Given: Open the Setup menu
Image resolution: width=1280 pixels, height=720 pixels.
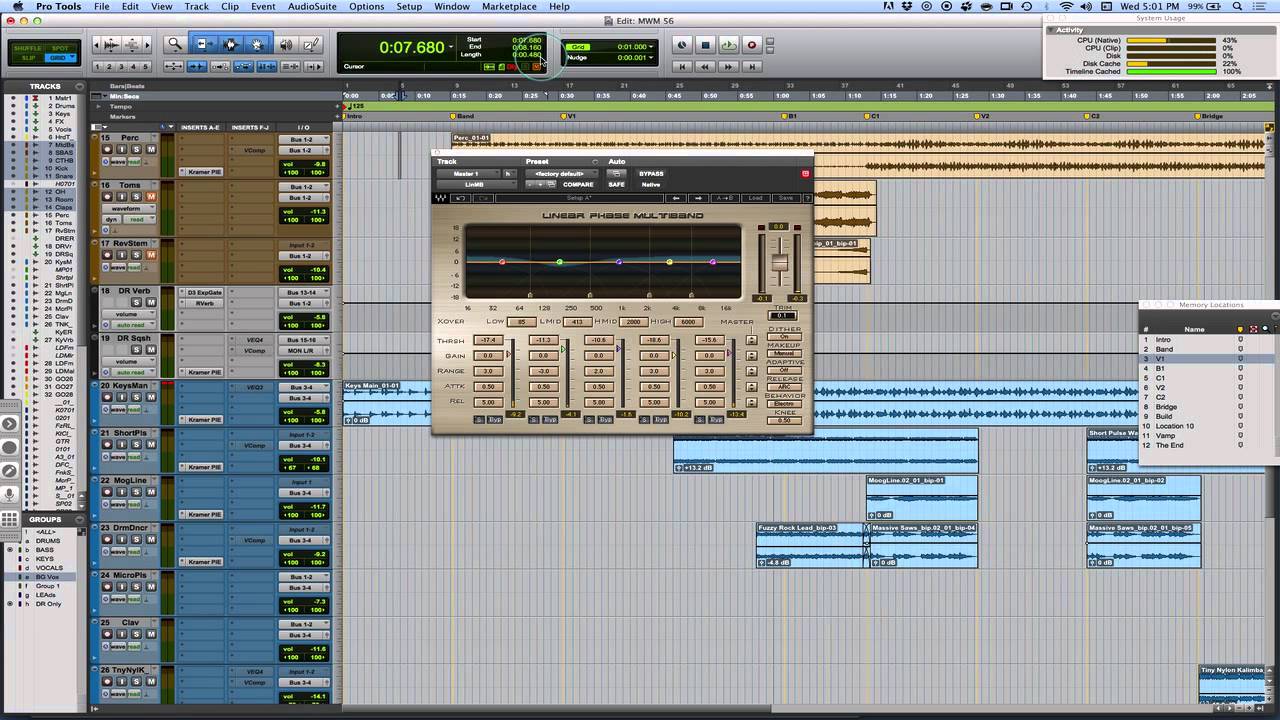Looking at the screenshot, I should 409,6.
